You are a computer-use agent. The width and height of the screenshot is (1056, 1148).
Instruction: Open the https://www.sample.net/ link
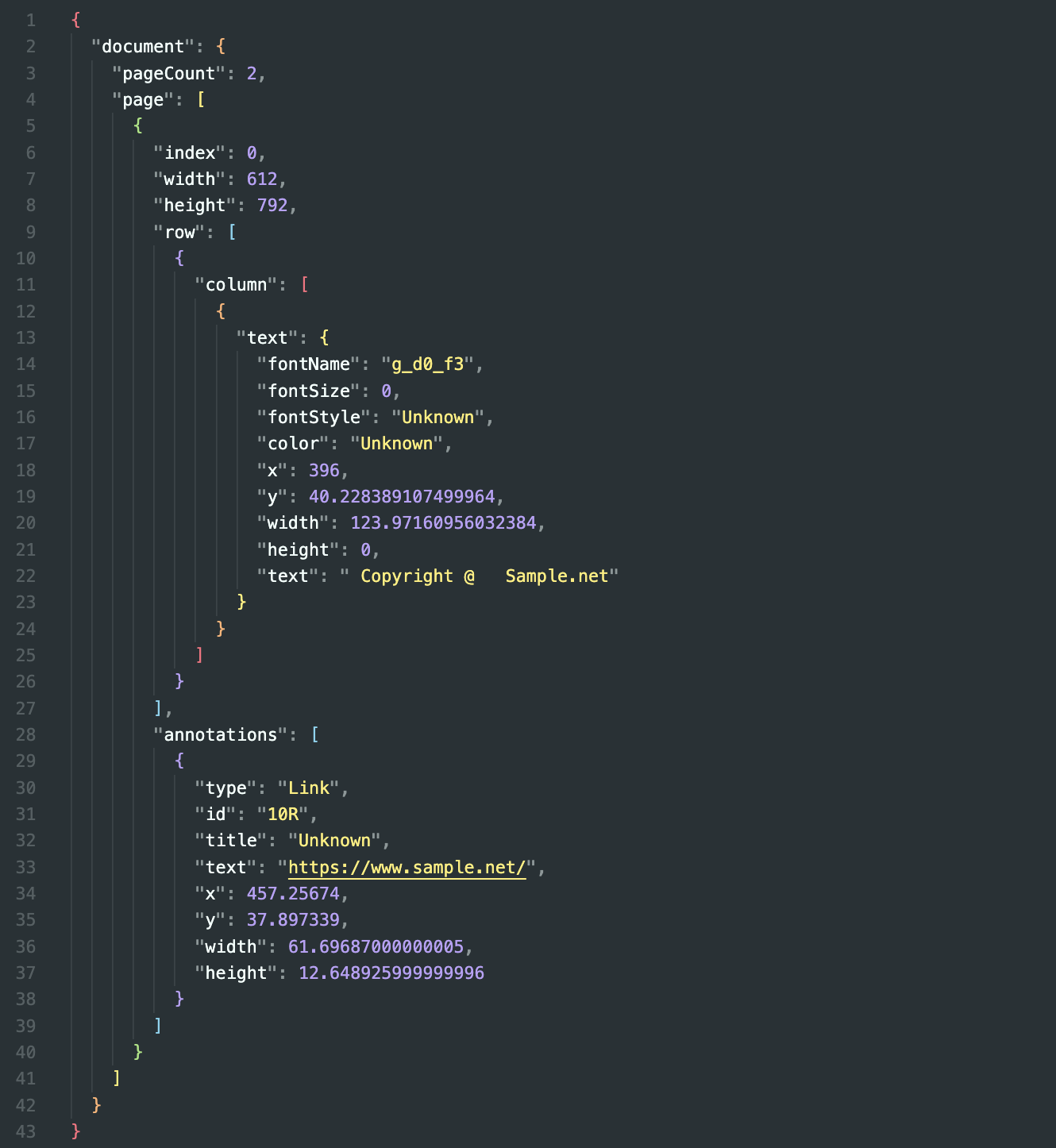(407, 867)
